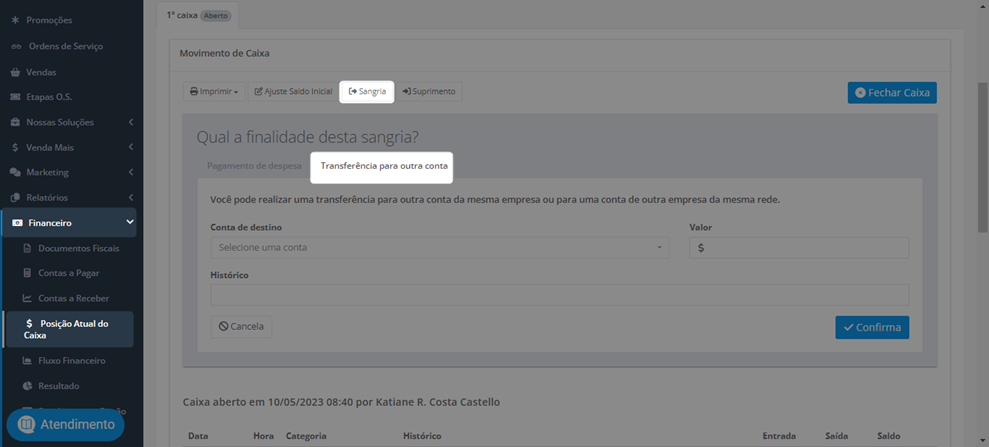The width and height of the screenshot is (989, 447).
Task: Collapse the Financeiro menu section
Action: (x=130, y=223)
